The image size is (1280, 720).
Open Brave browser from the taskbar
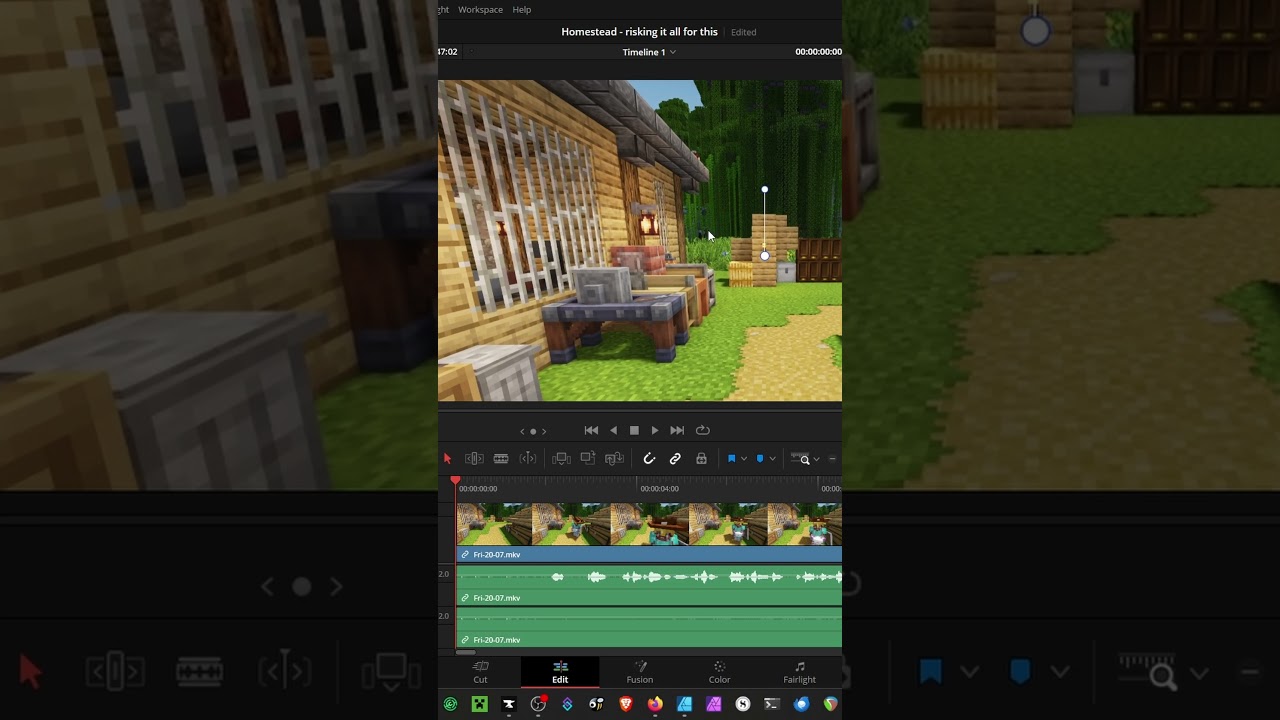pos(626,704)
